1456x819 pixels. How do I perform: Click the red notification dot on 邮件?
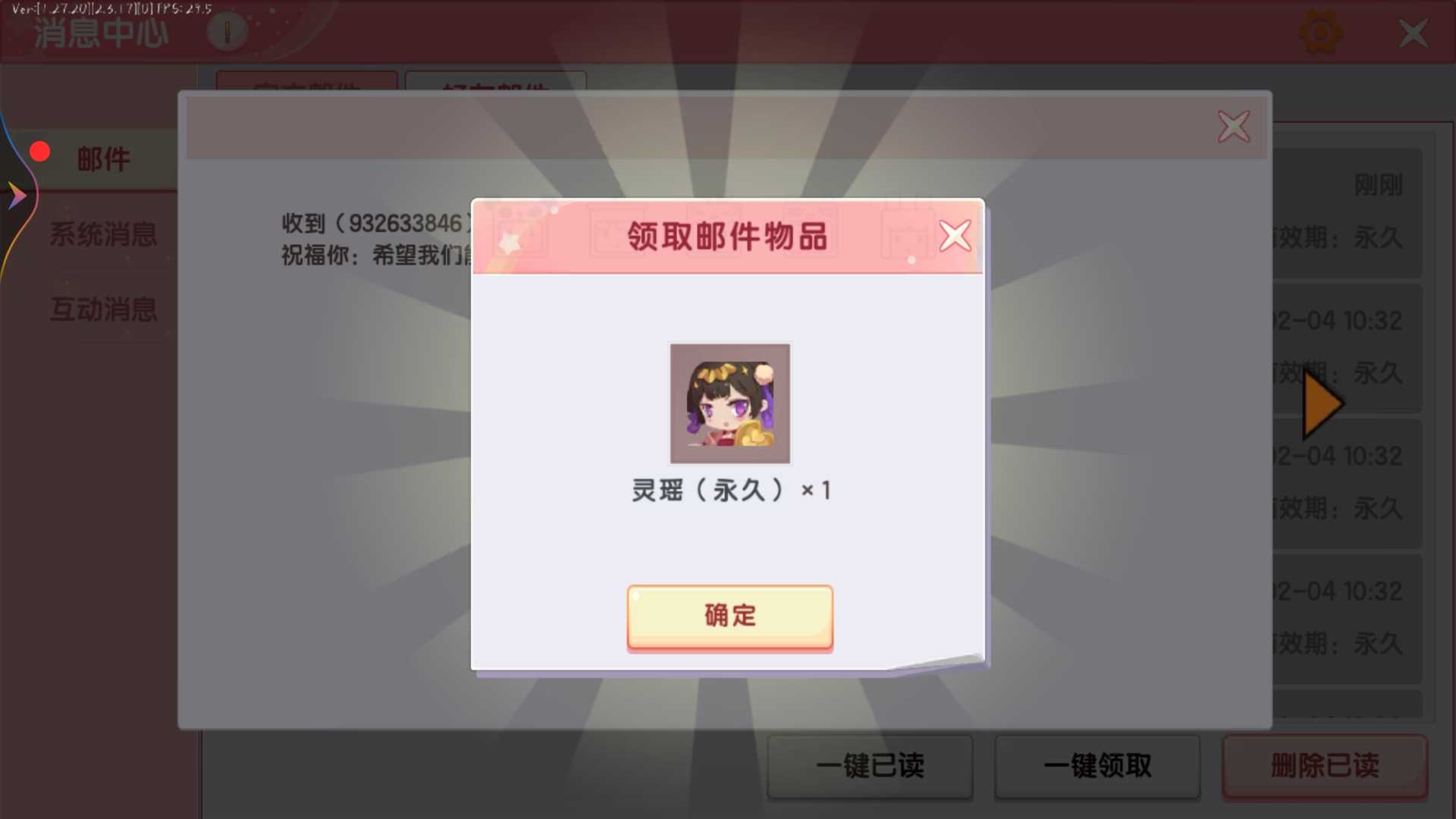39,152
